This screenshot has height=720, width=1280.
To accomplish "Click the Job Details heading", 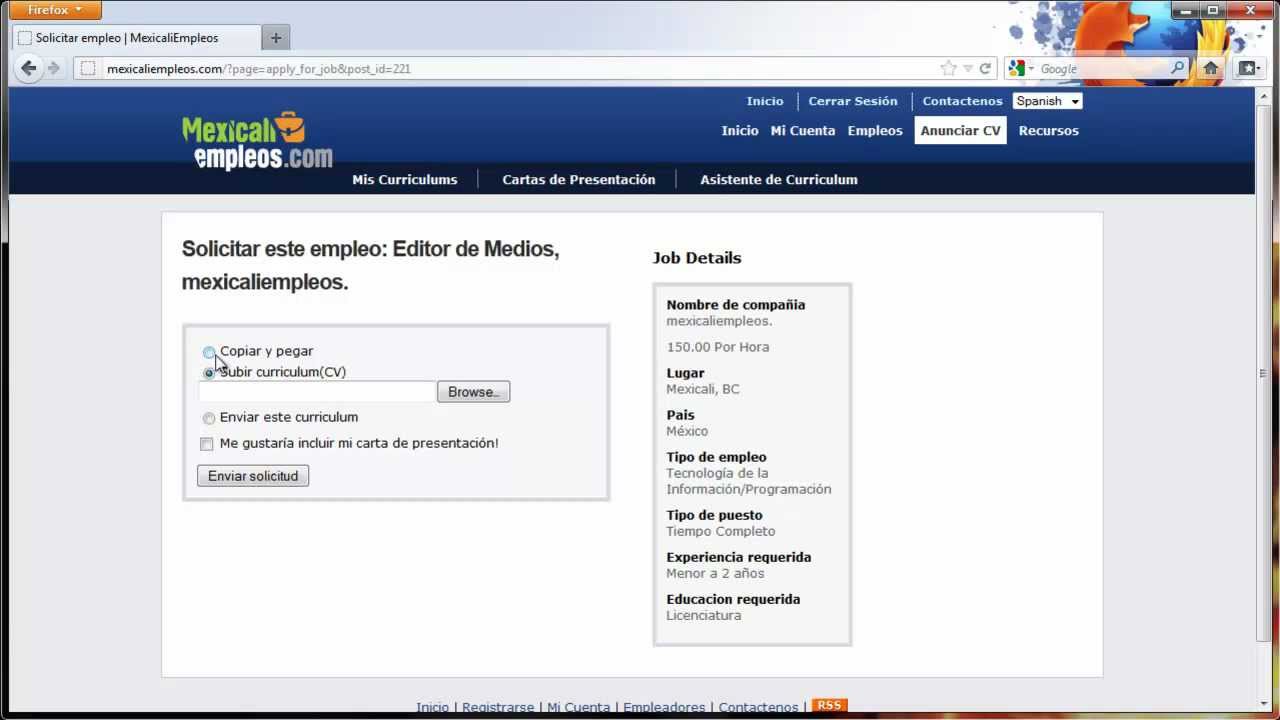I will (697, 258).
